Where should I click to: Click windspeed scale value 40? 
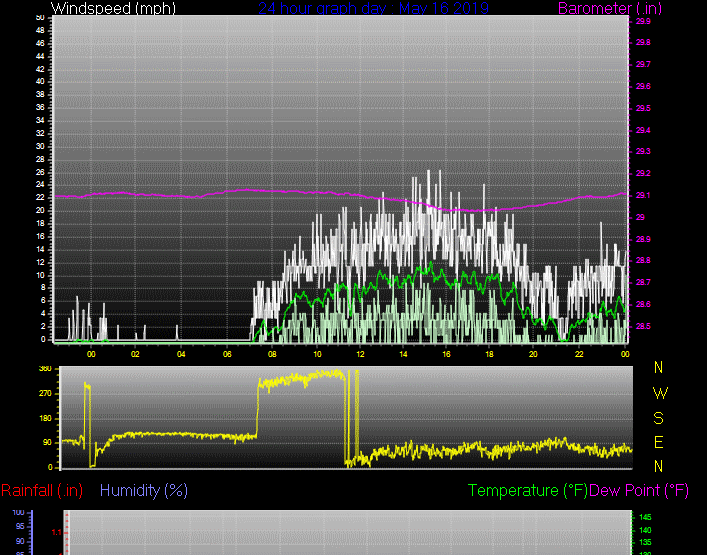[40, 82]
